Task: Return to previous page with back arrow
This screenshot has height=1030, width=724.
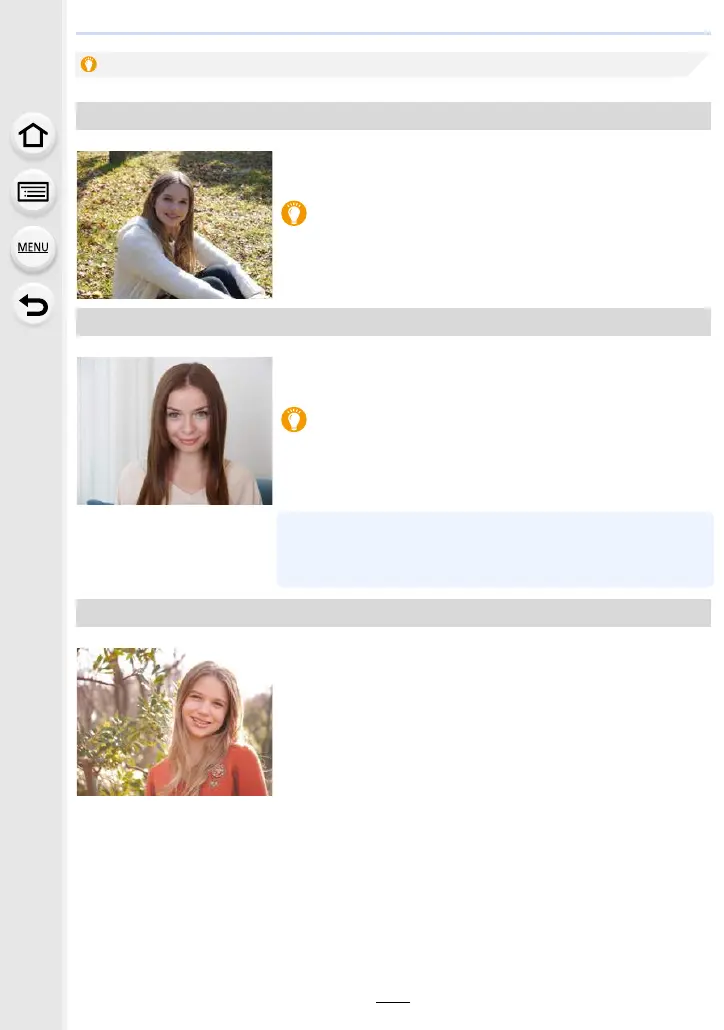Action: point(33,305)
